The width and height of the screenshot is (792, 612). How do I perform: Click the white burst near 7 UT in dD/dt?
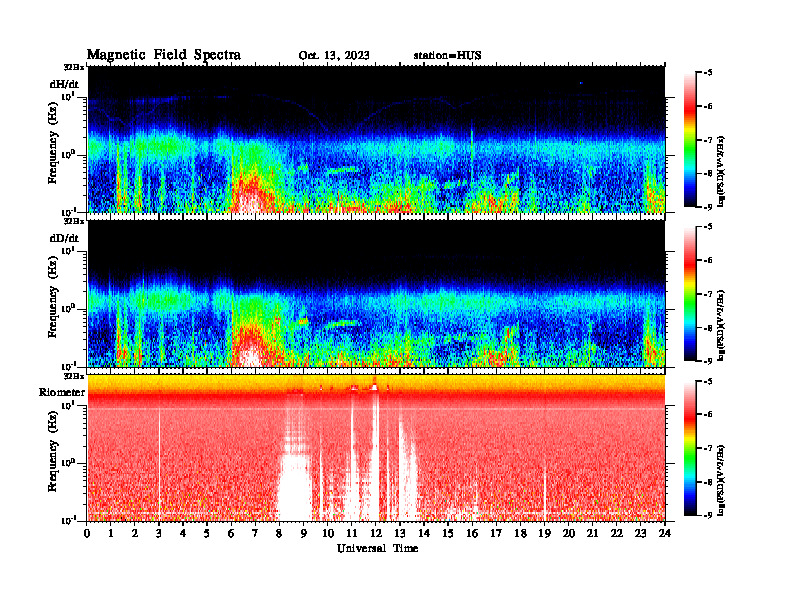[x=251, y=356]
